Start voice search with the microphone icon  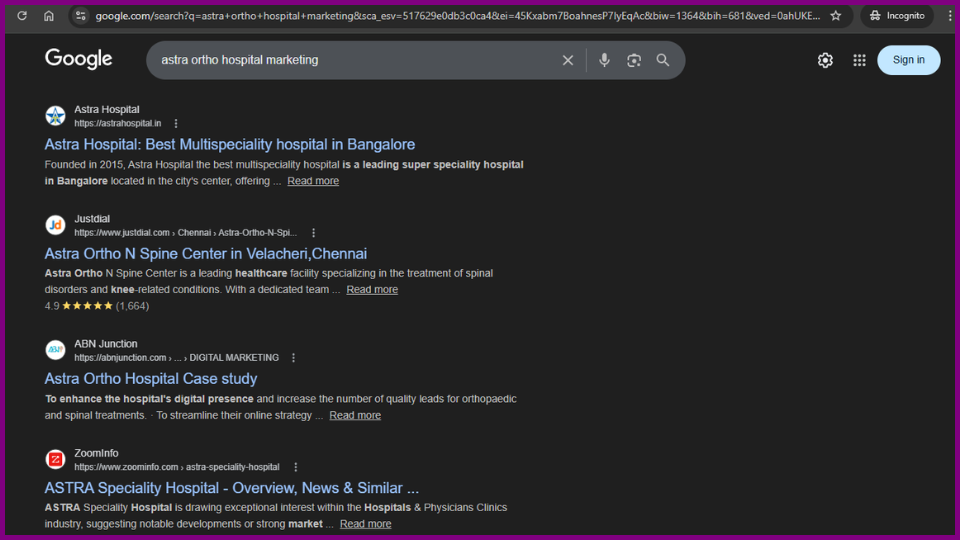[x=604, y=60]
